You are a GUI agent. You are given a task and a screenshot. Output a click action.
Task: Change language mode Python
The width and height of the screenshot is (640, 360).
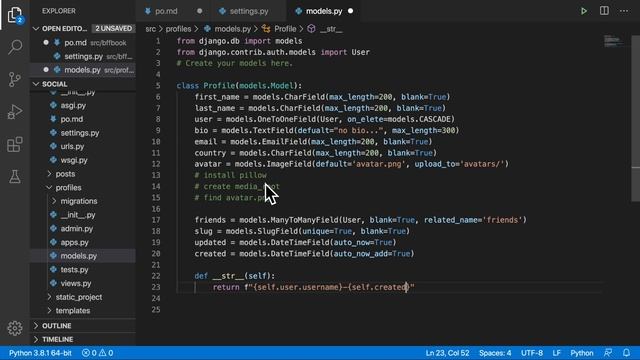tap(582, 353)
